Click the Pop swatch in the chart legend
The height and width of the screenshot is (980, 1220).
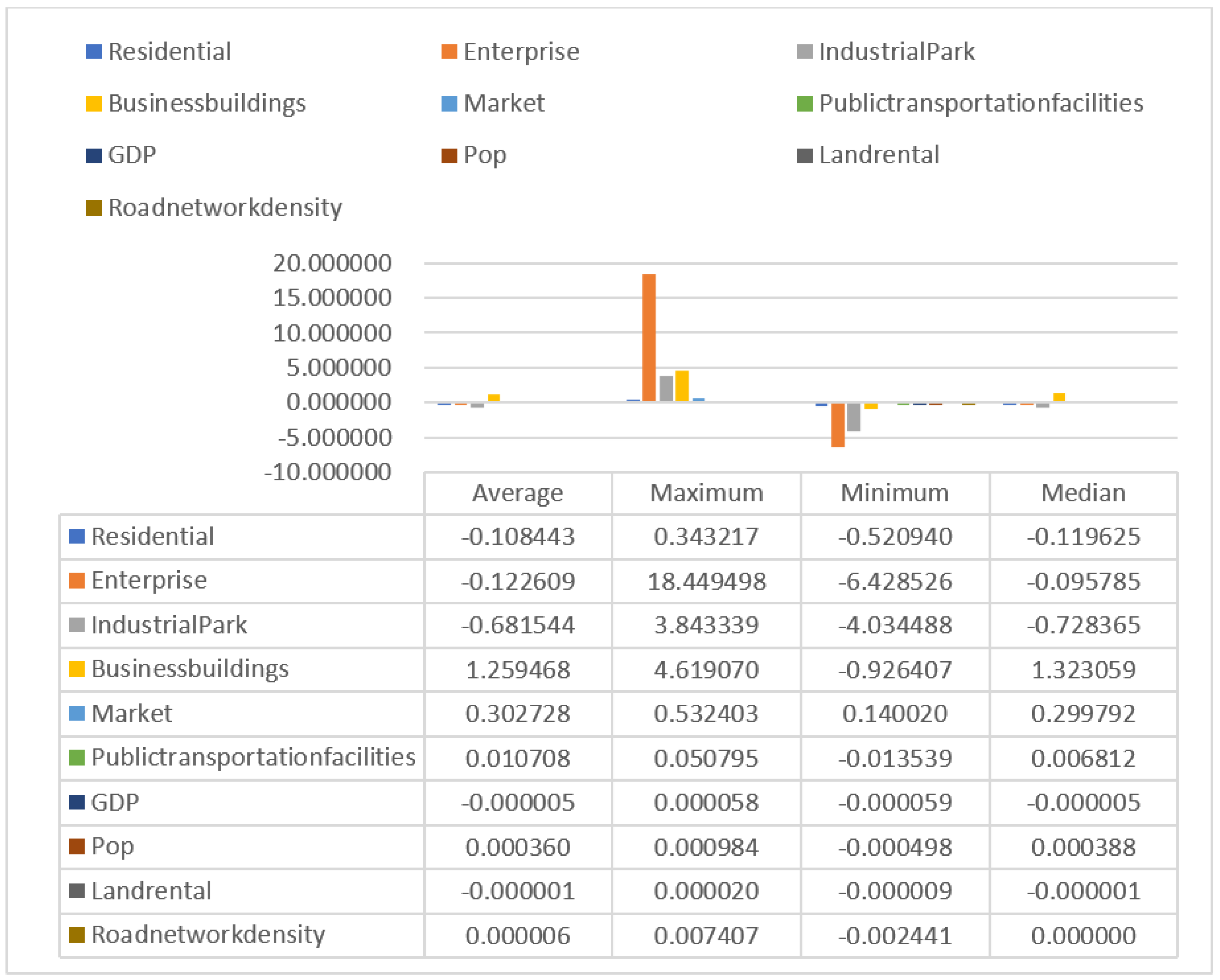pos(449,156)
